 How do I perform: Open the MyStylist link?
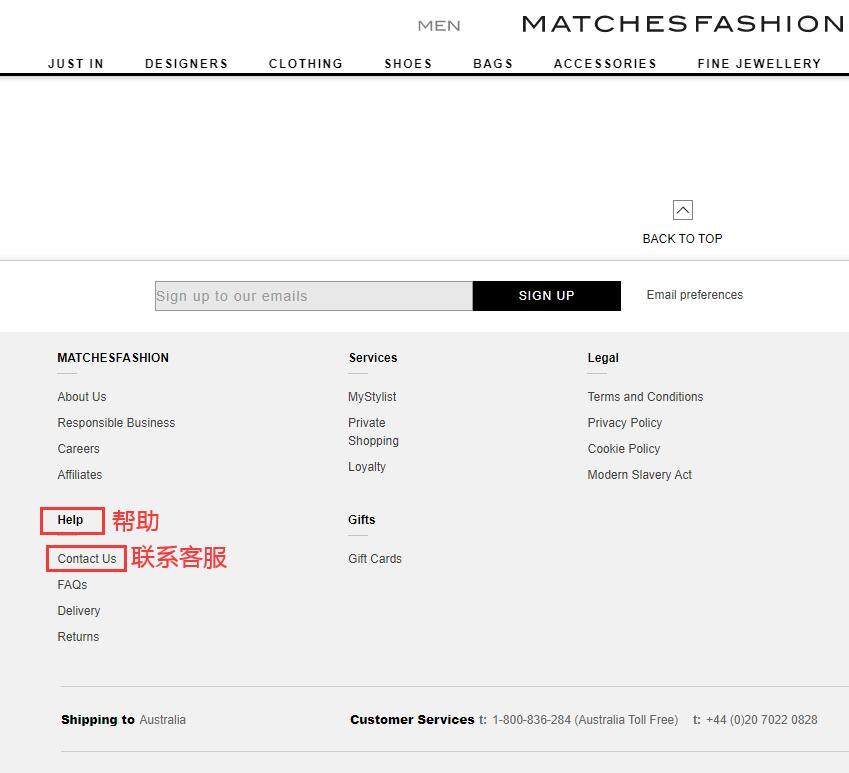pyautogui.click(x=372, y=397)
